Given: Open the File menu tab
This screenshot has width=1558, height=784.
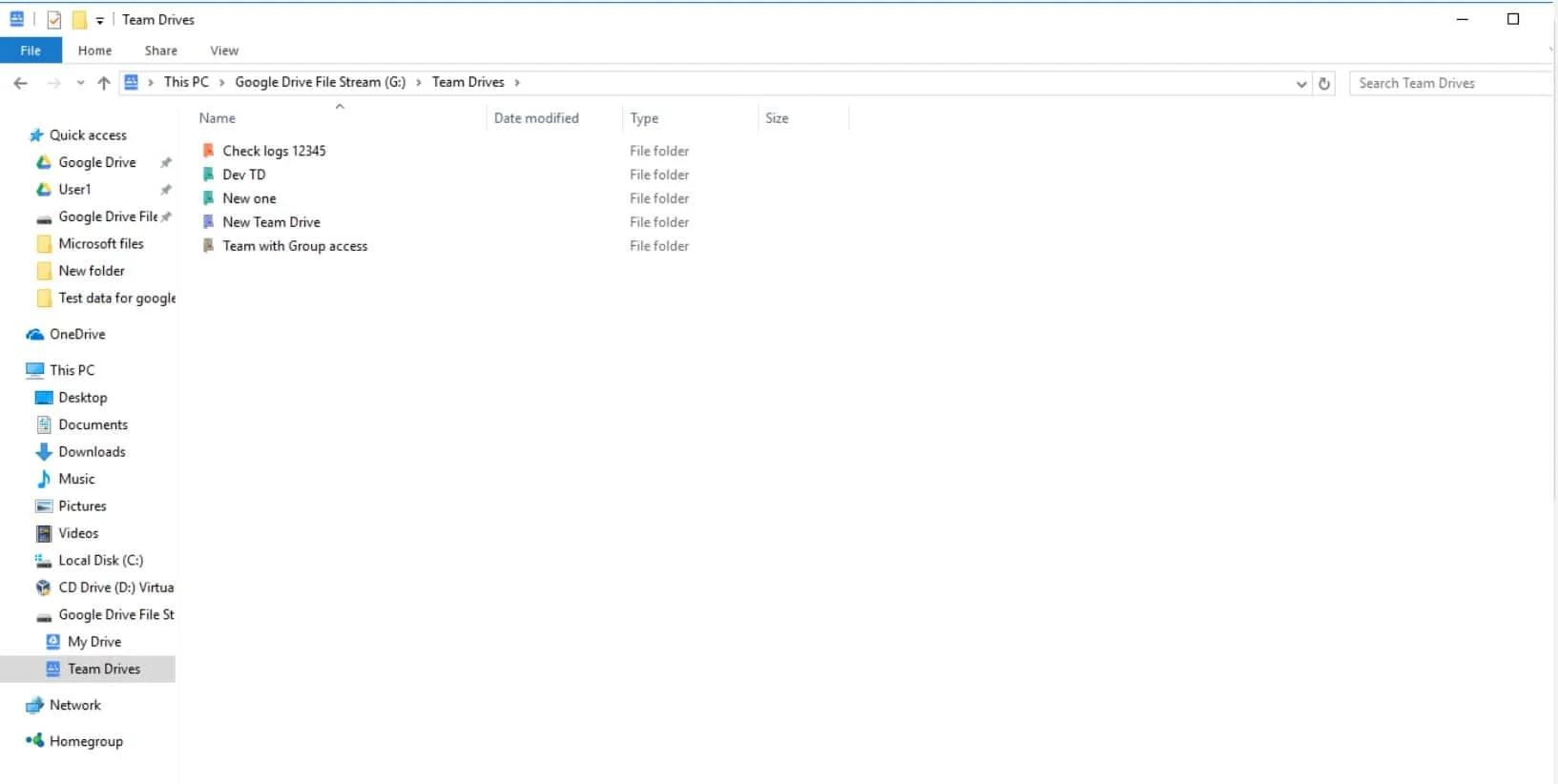Looking at the screenshot, I should [31, 51].
